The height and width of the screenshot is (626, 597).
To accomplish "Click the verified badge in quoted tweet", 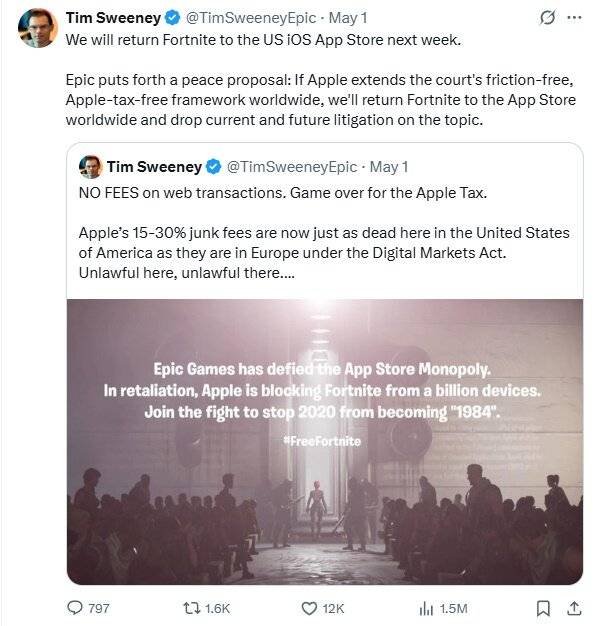I will 214,167.
